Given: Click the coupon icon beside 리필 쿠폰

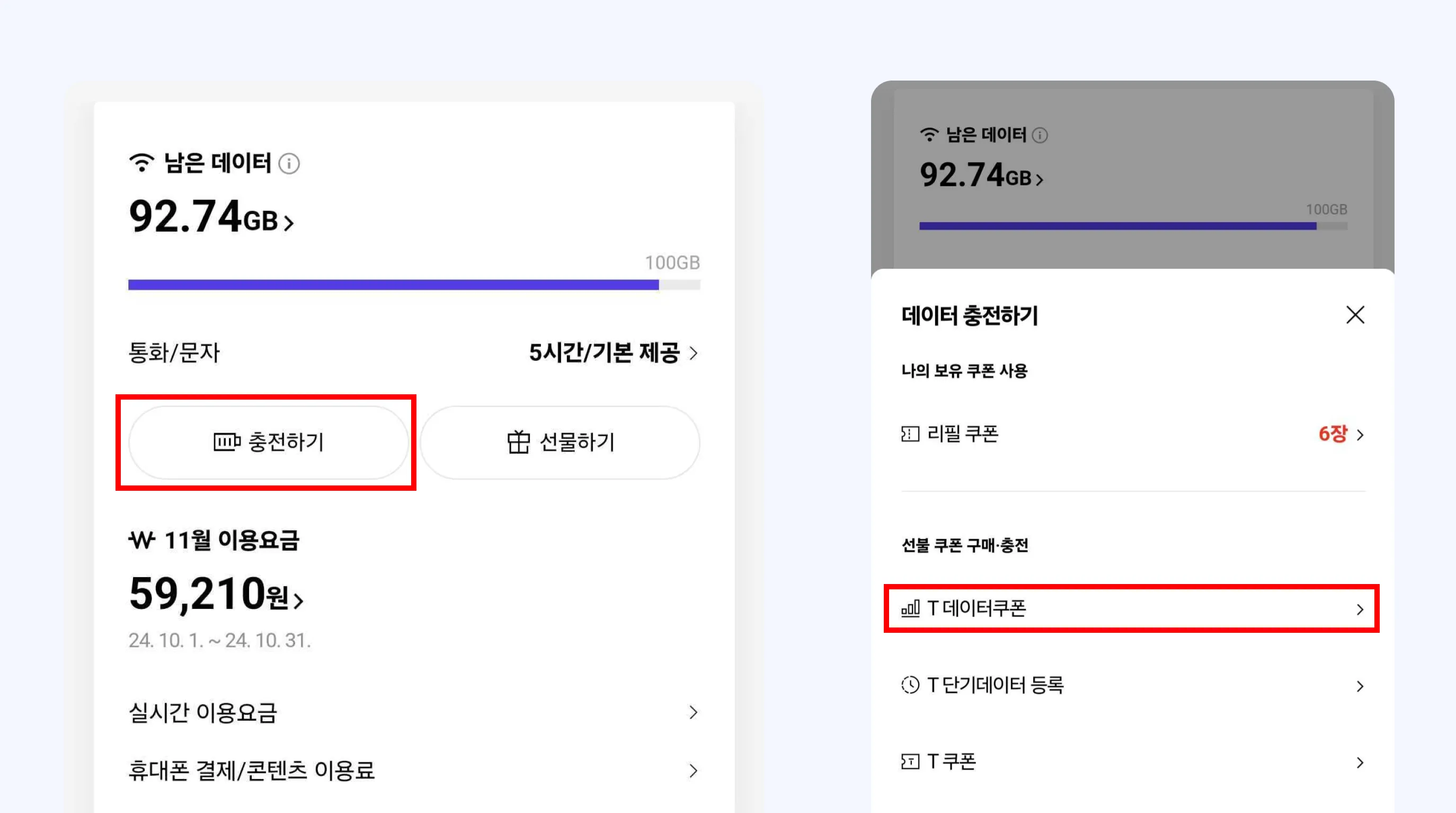Looking at the screenshot, I should click(911, 434).
